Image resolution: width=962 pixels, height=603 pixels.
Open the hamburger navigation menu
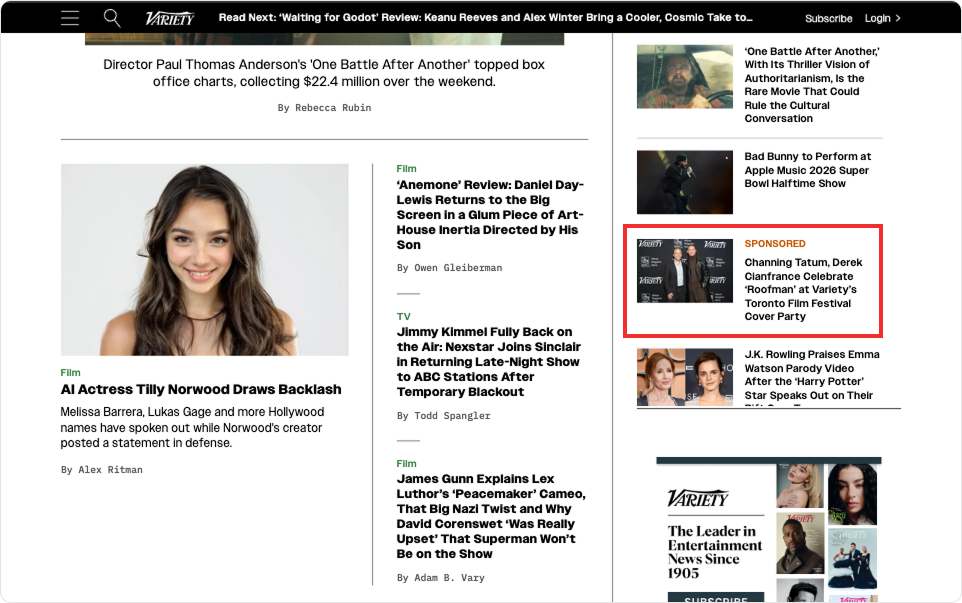click(69, 18)
